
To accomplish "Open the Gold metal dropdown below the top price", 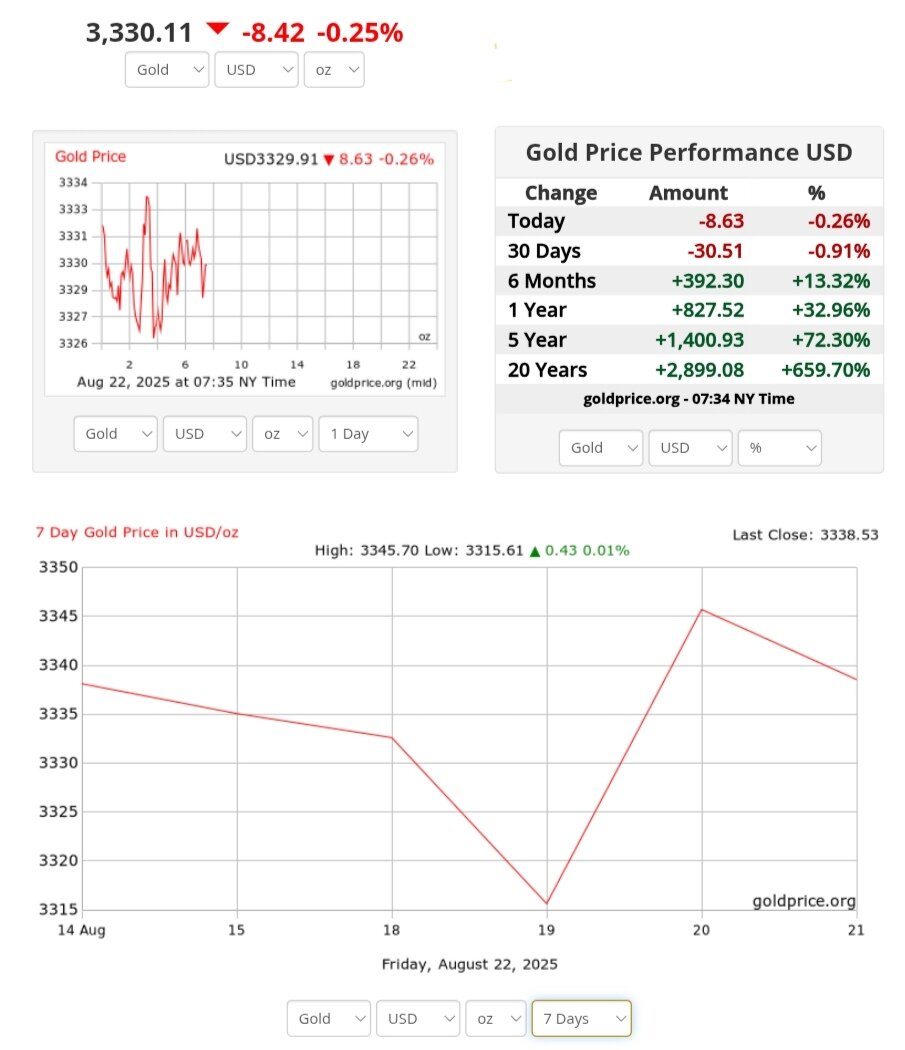I will [x=166, y=70].
